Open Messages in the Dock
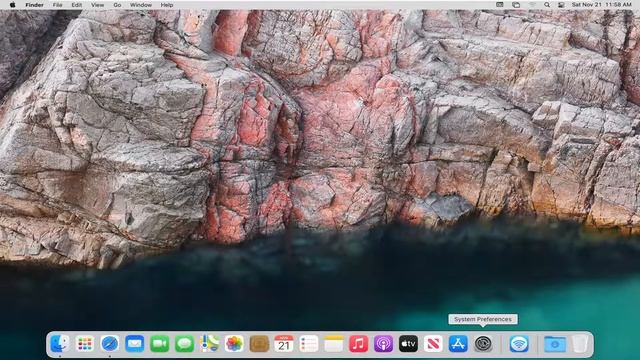This screenshot has height=360, width=640. [x=184, y=344]
